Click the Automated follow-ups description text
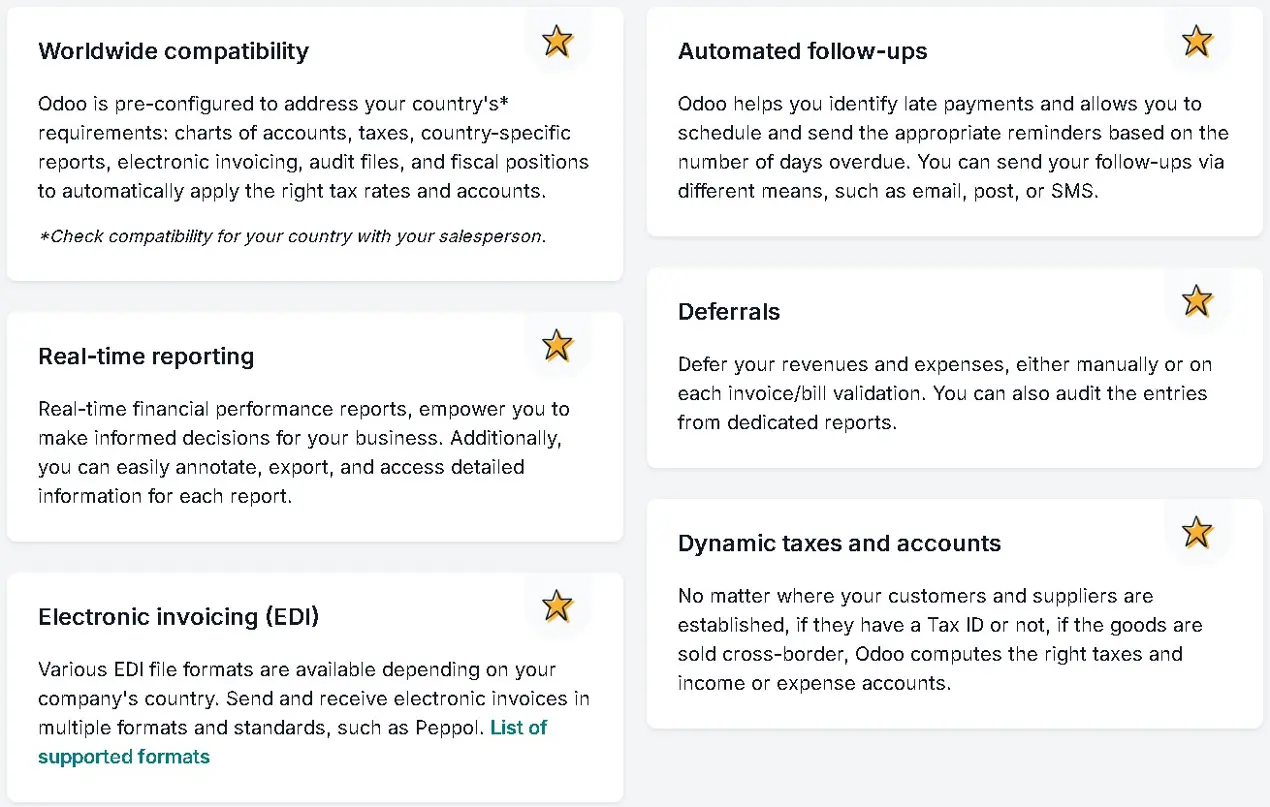 (x=953, y=147)
